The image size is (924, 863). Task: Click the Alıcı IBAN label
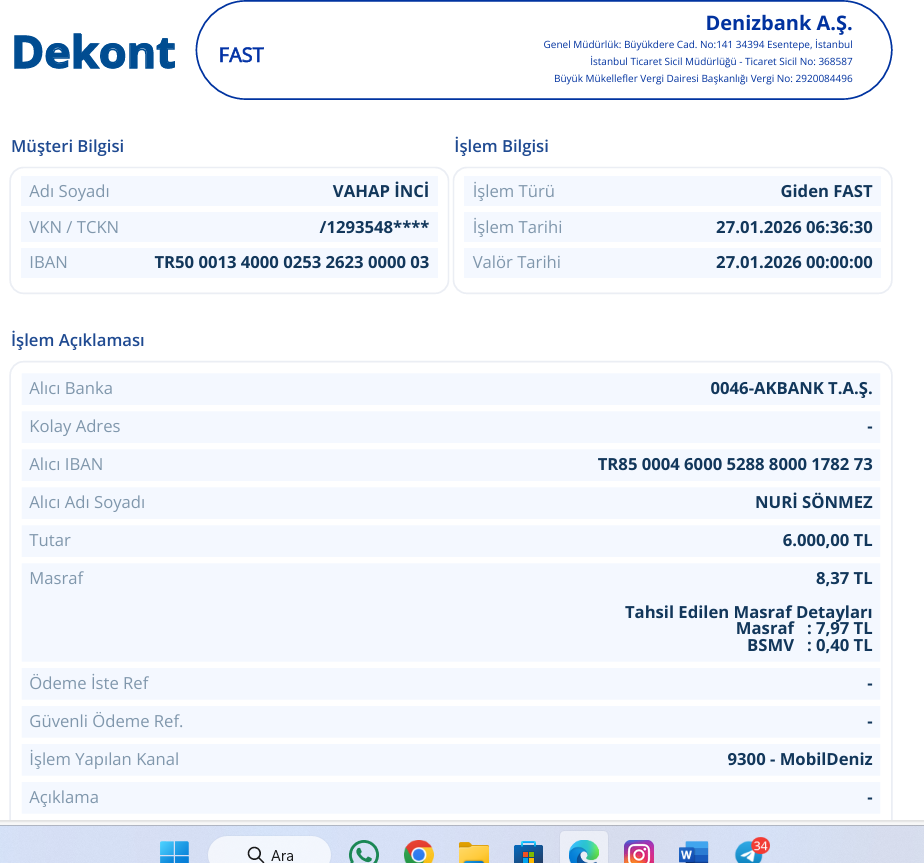(66, 465)
